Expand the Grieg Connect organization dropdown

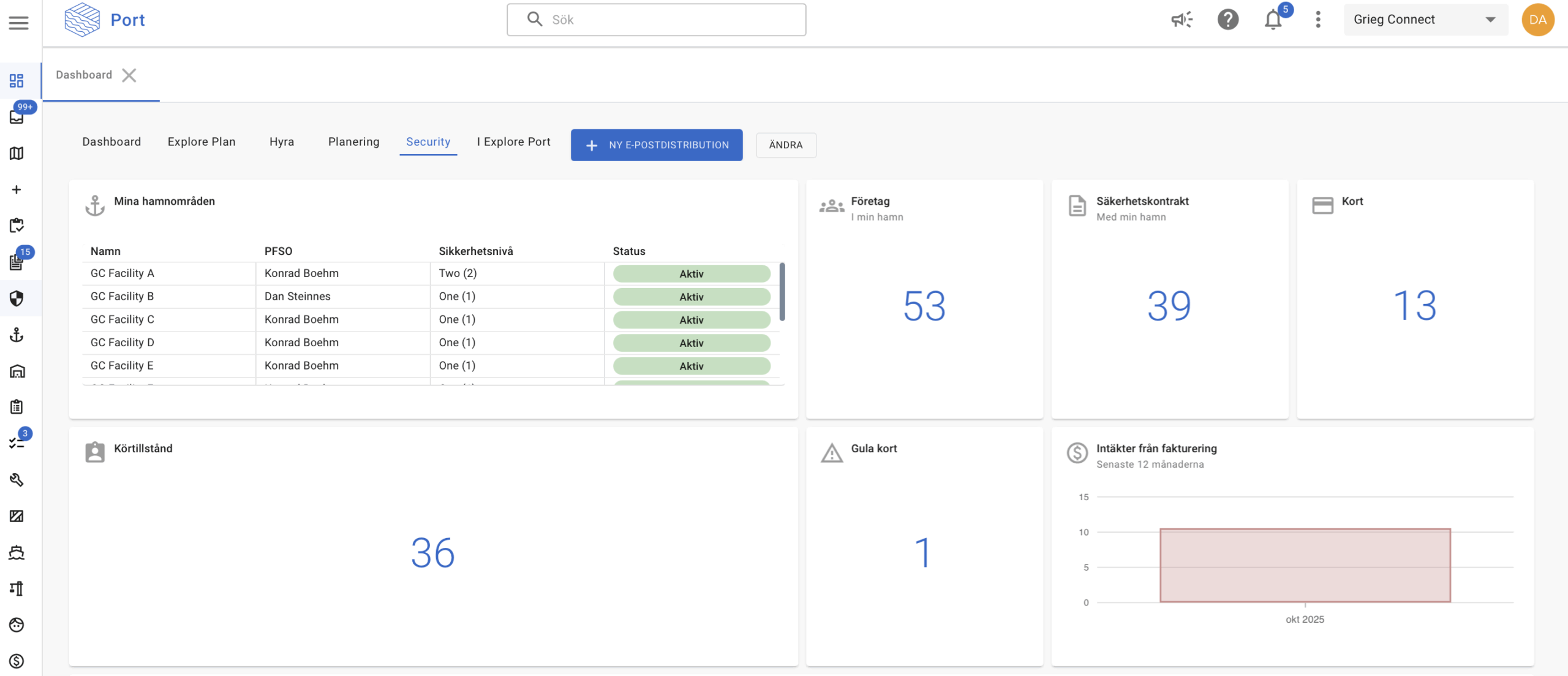point(1425,20)
